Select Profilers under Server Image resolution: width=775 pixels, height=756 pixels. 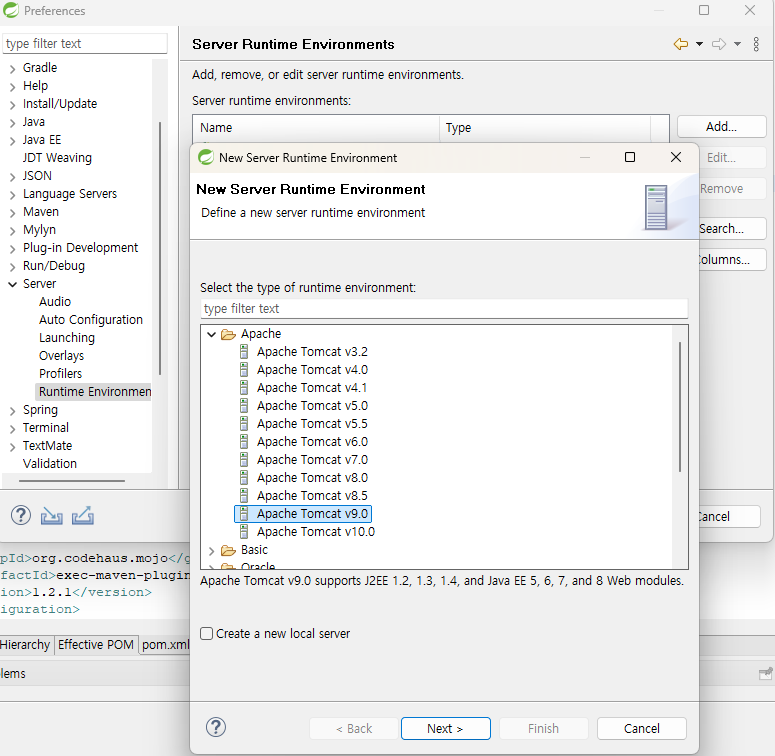(60, 374)
